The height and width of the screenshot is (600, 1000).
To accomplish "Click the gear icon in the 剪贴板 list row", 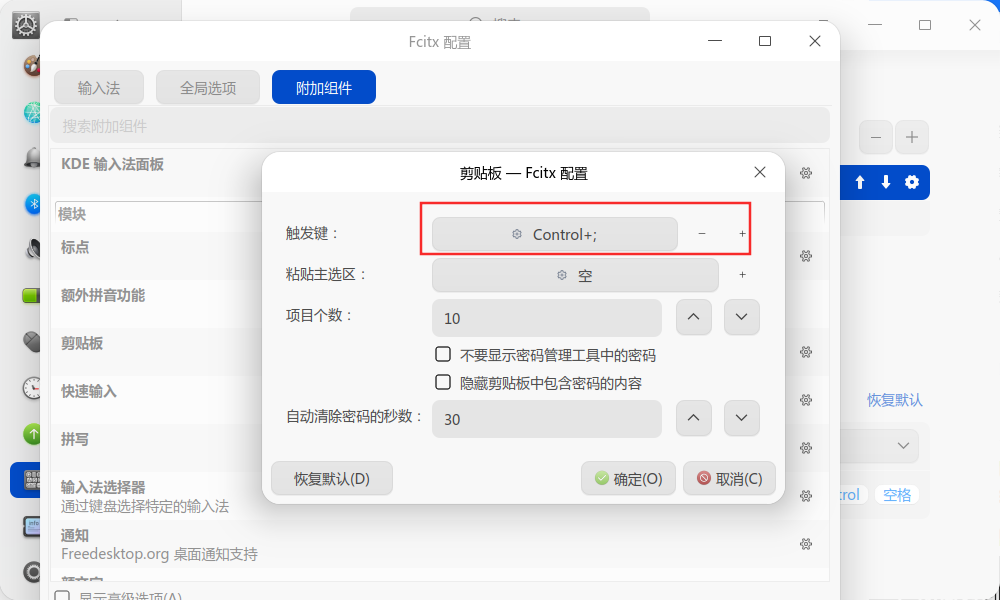I will click(x=806, y=352).
